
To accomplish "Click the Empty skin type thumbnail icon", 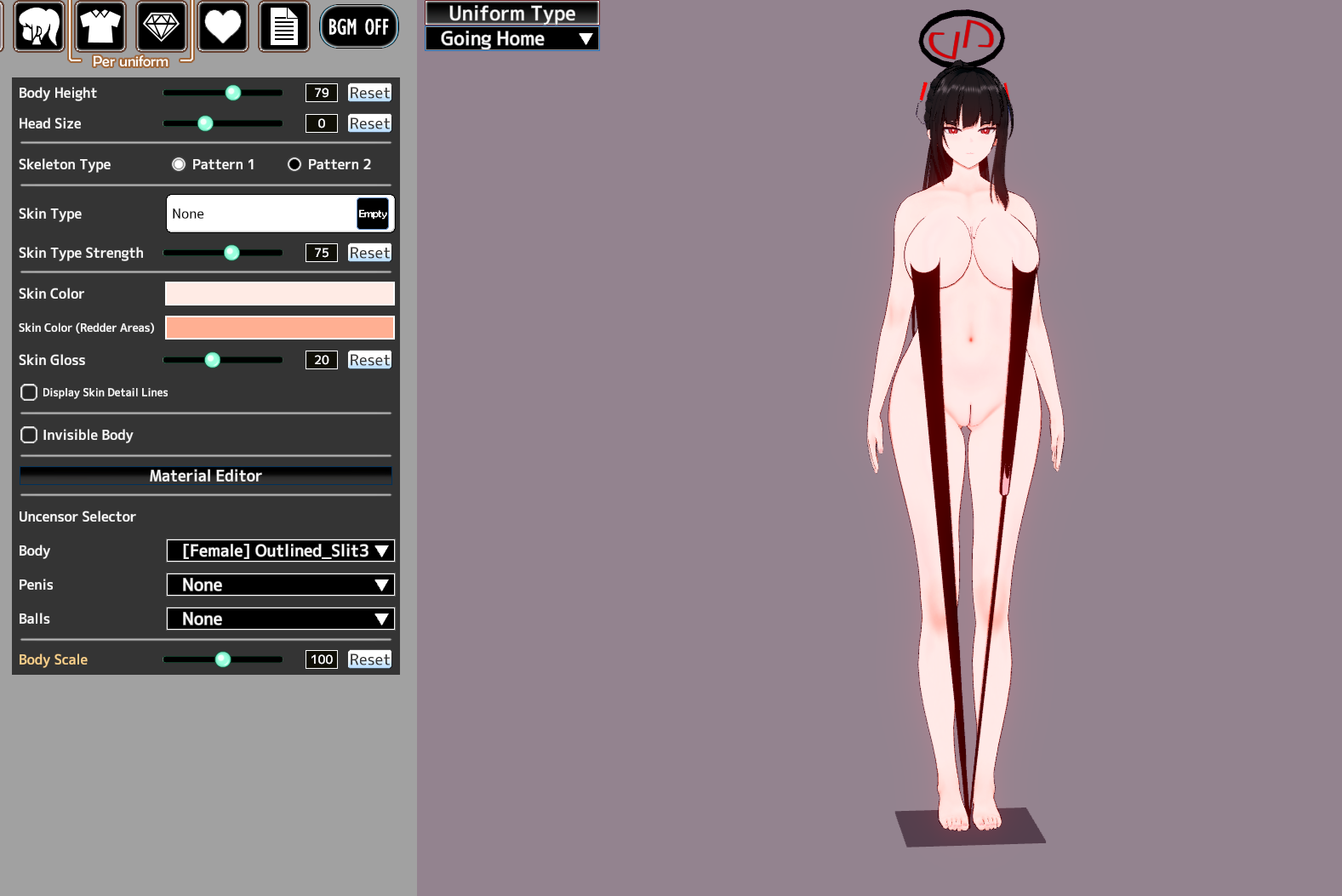I will pyautogui.click(x=373, y=214).
